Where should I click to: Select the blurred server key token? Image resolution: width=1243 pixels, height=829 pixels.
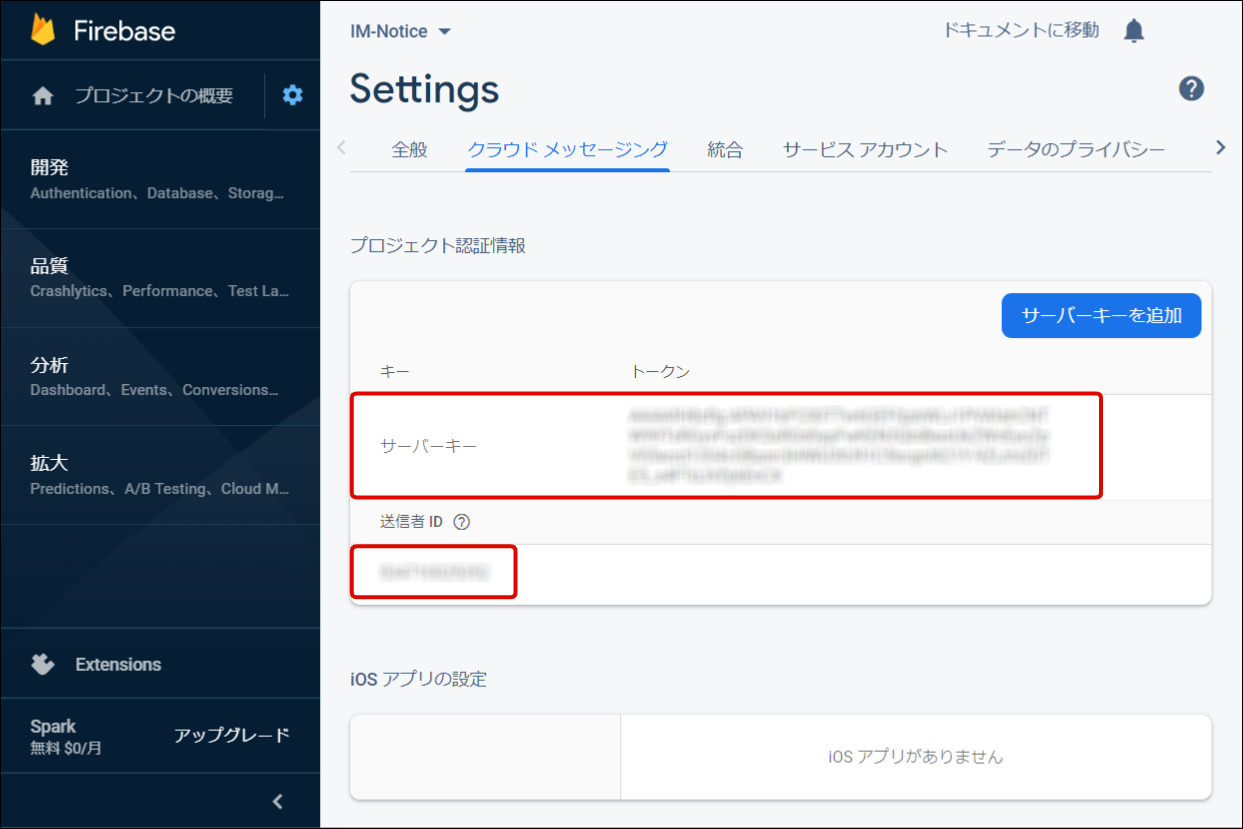(838, 446)
